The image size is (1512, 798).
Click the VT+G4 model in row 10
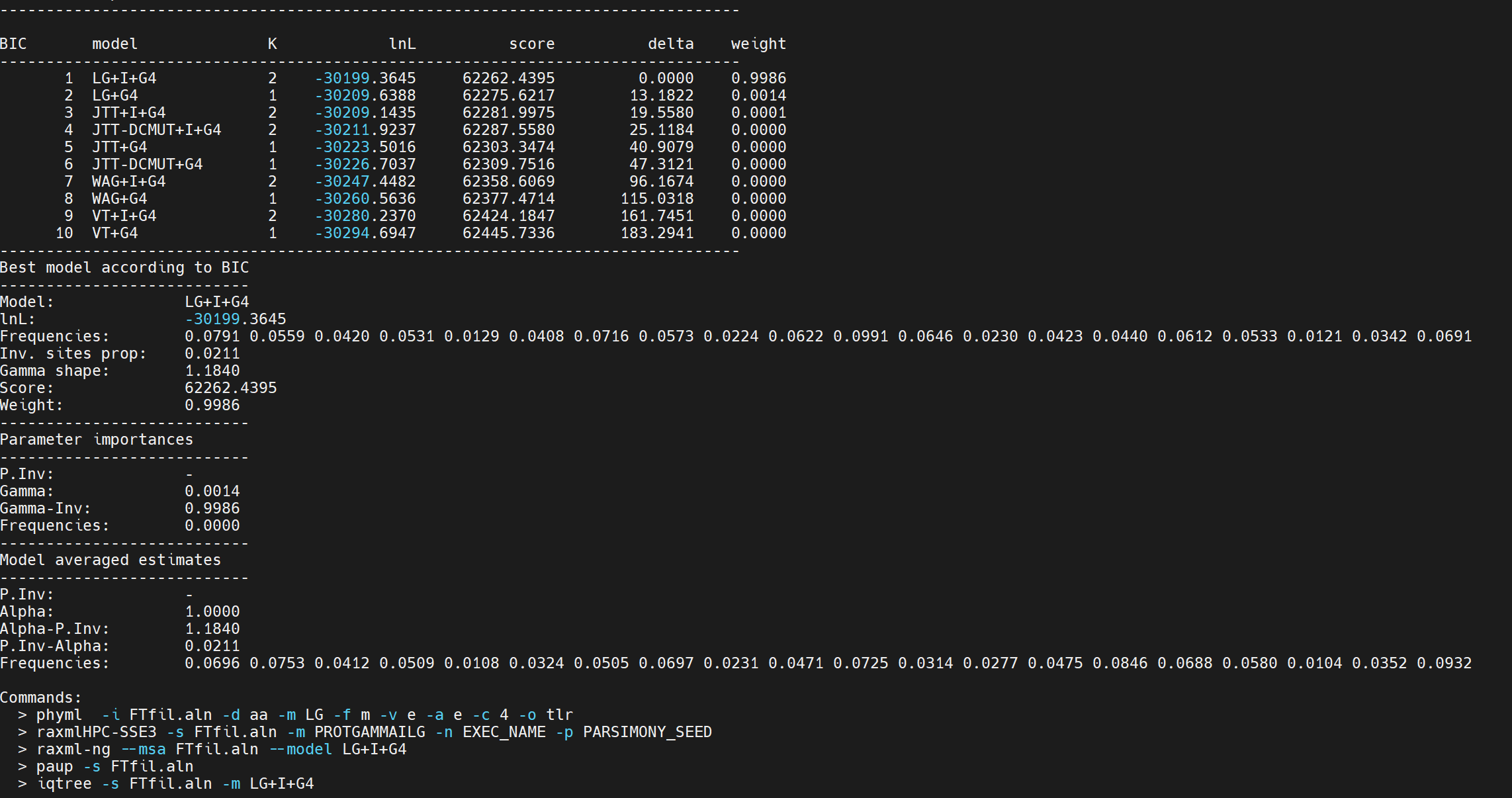pos(114,233)
